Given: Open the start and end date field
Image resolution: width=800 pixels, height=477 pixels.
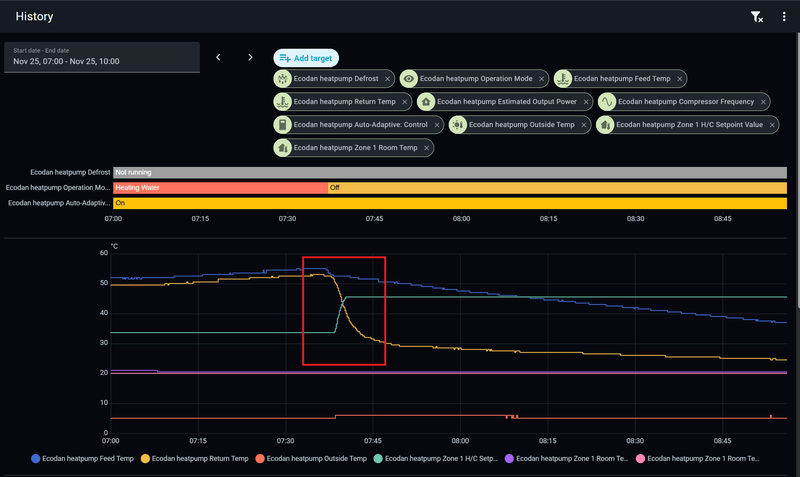Looking at the screenshot, I should 102,57.
